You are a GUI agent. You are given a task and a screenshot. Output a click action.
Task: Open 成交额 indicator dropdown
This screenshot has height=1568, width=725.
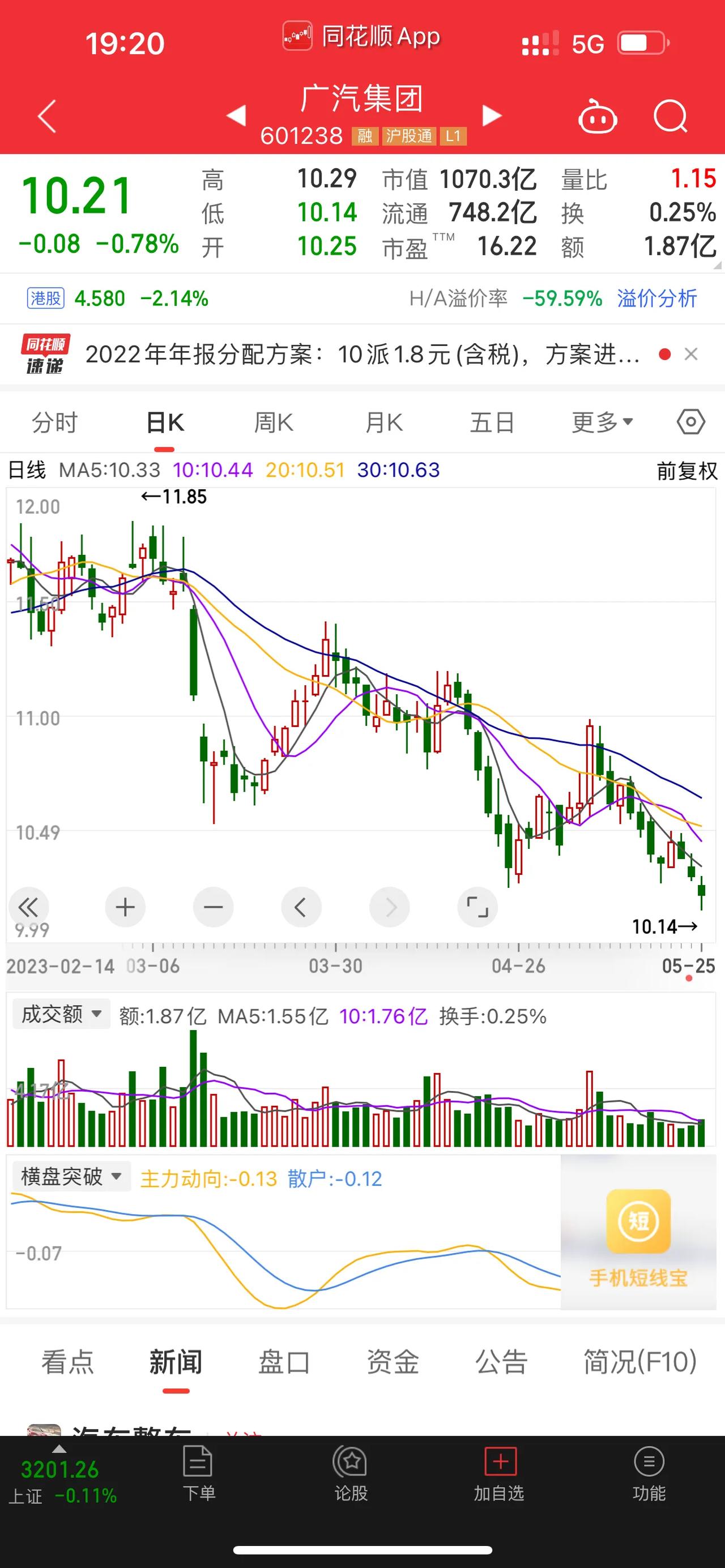(61, 1014)
